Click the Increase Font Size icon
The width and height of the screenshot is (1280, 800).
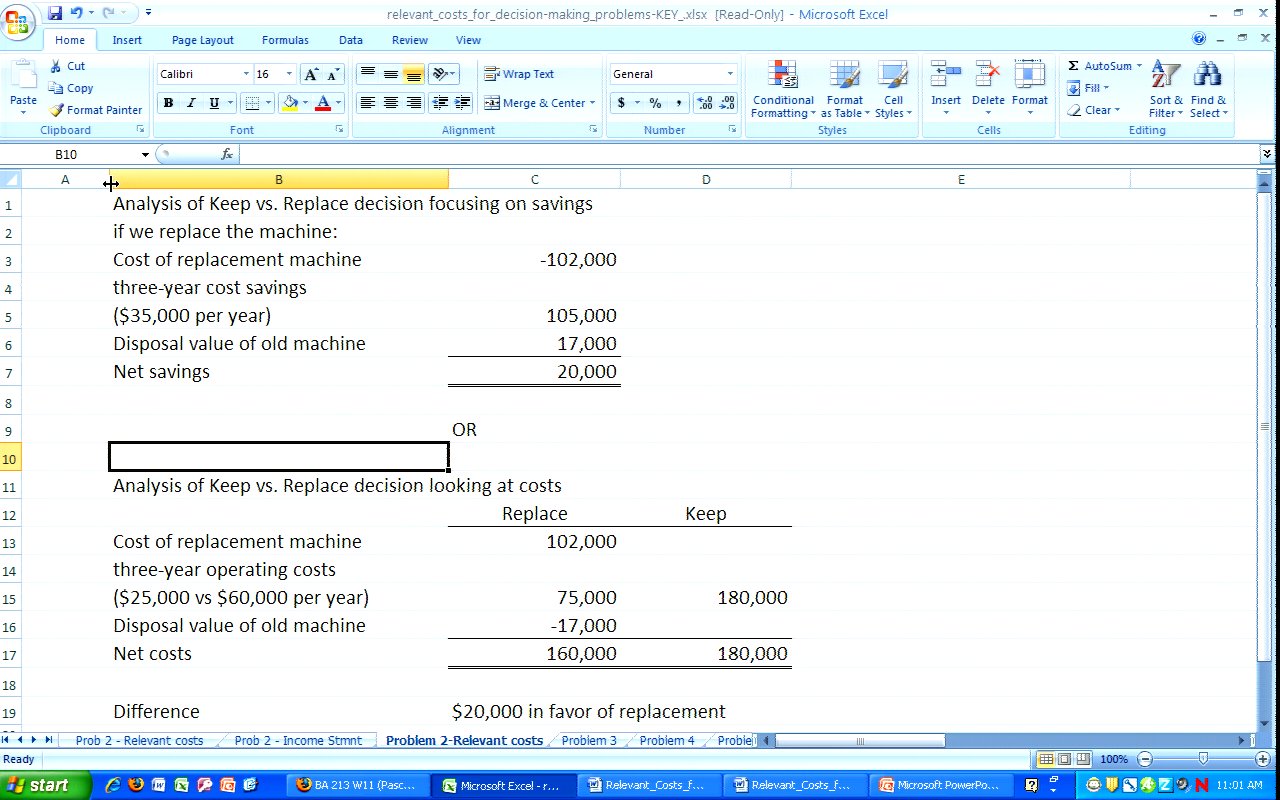click(x=311, y=75)
